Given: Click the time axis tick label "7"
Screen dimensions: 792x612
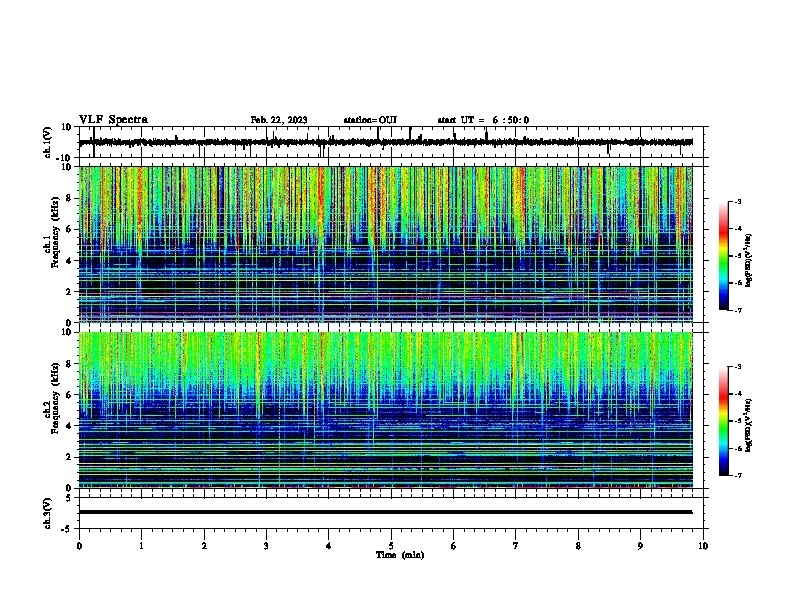Looking at the screenshot, I should tap(516, 546).
